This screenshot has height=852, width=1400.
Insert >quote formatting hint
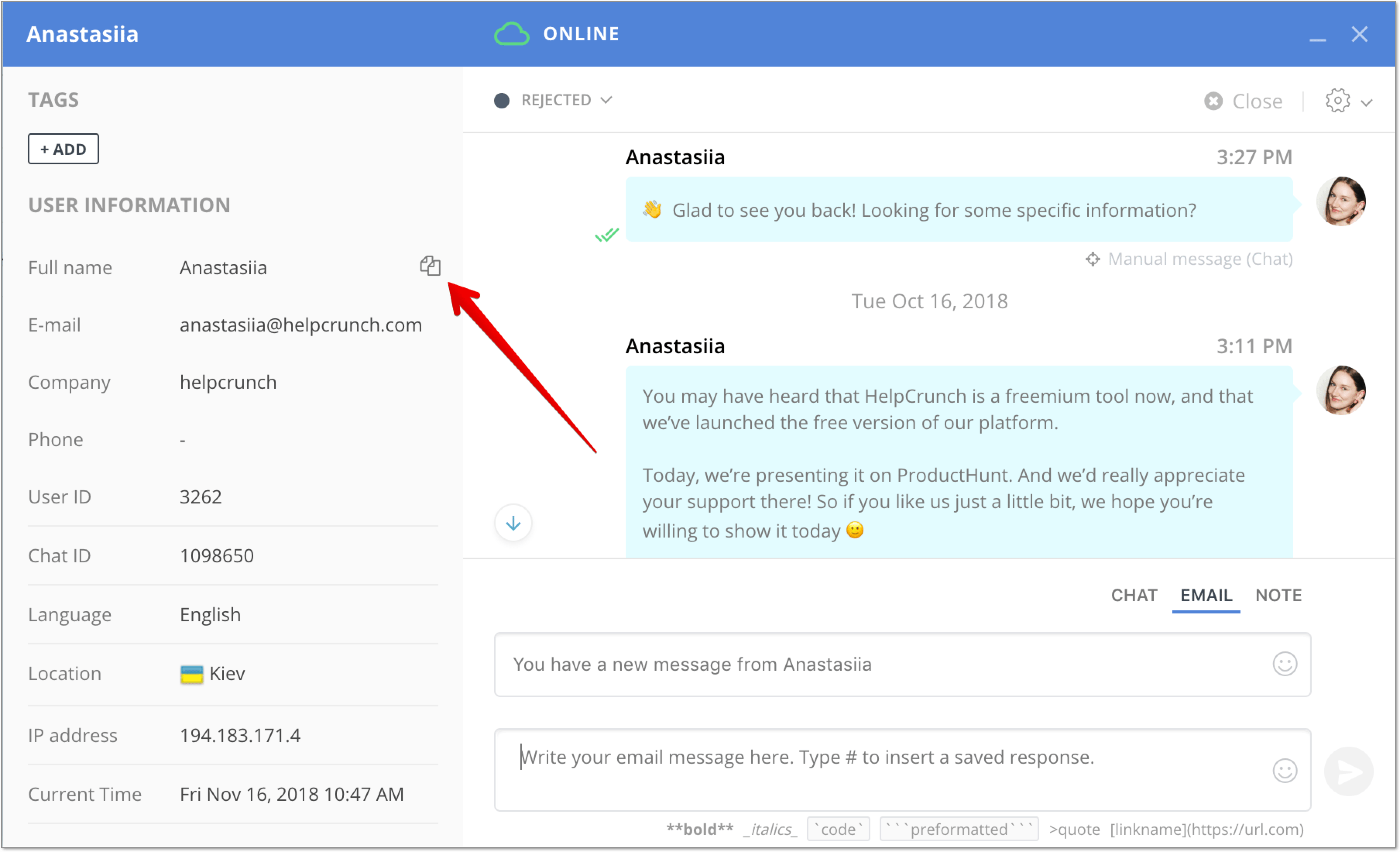(1074, 829)
